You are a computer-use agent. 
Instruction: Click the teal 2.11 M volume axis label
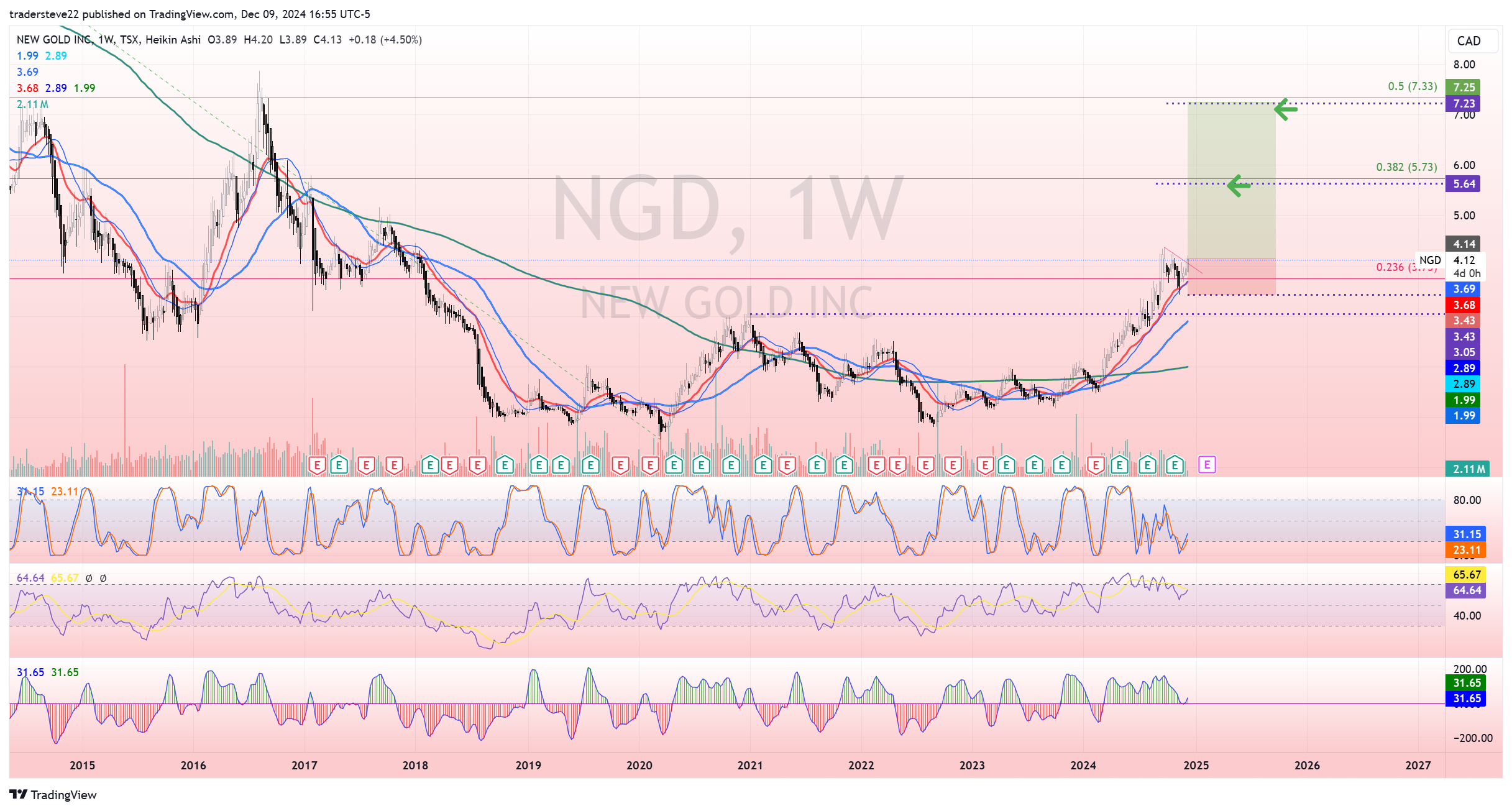point(1468,469)
